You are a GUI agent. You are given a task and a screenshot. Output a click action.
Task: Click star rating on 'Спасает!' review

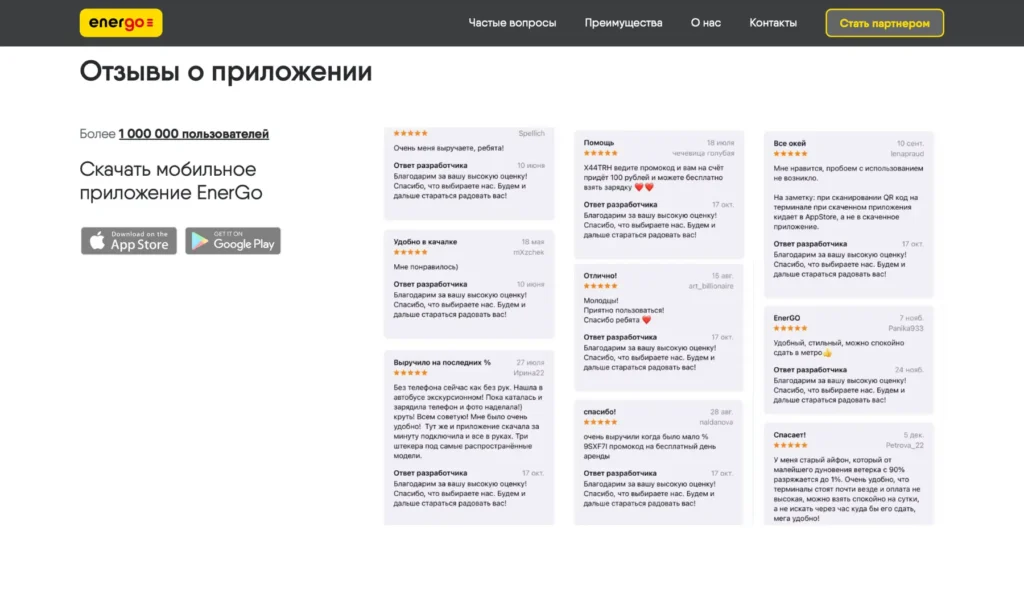(x=790, y=445)
